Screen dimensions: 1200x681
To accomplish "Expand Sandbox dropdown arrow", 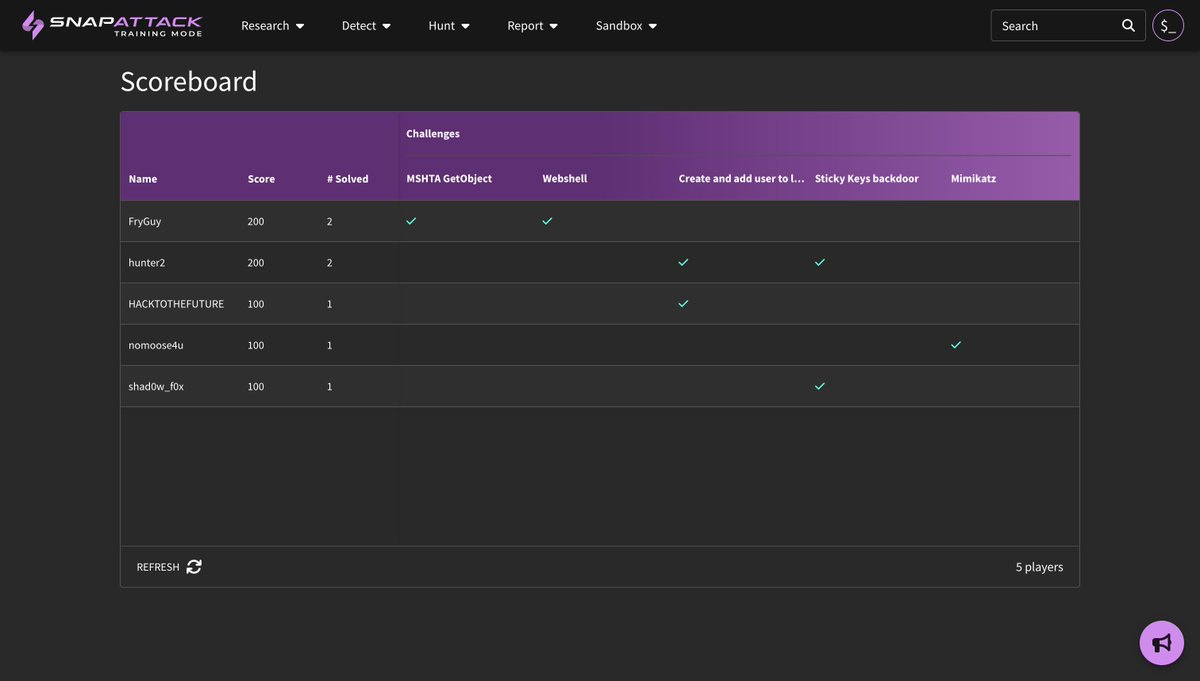I will 653,27.
